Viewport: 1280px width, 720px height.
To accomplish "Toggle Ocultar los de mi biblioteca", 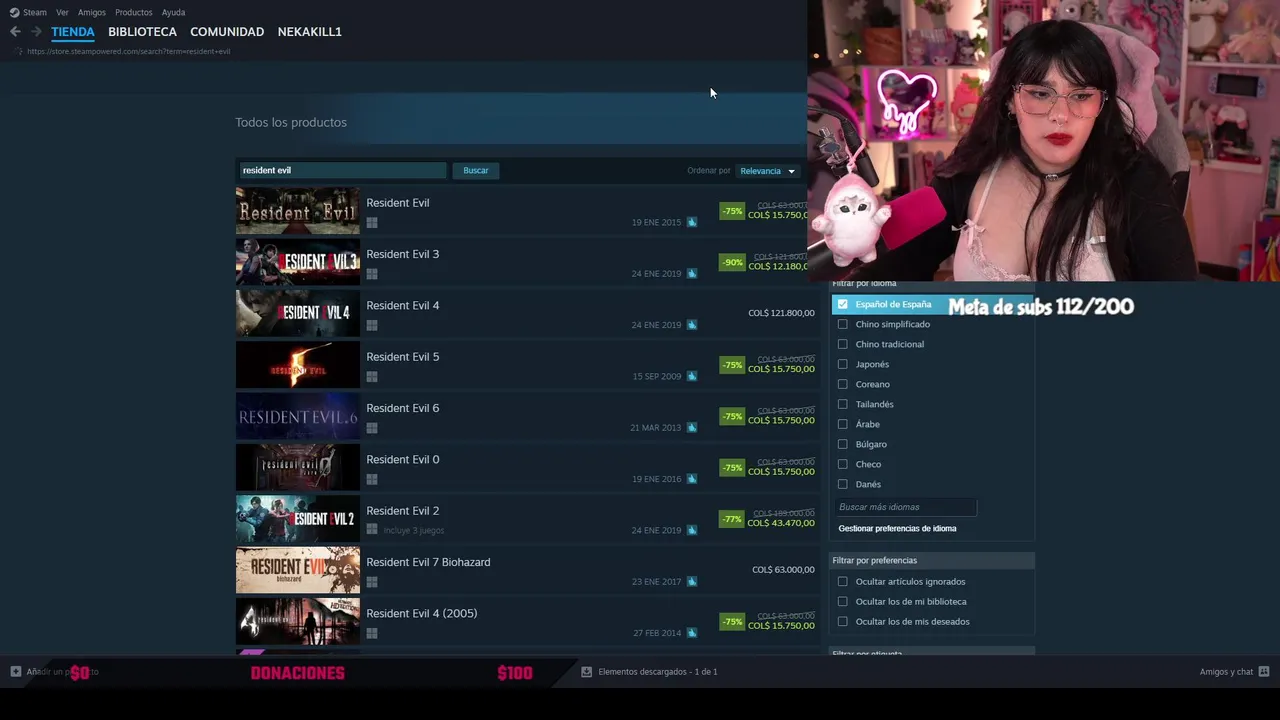I will point(843,601).
